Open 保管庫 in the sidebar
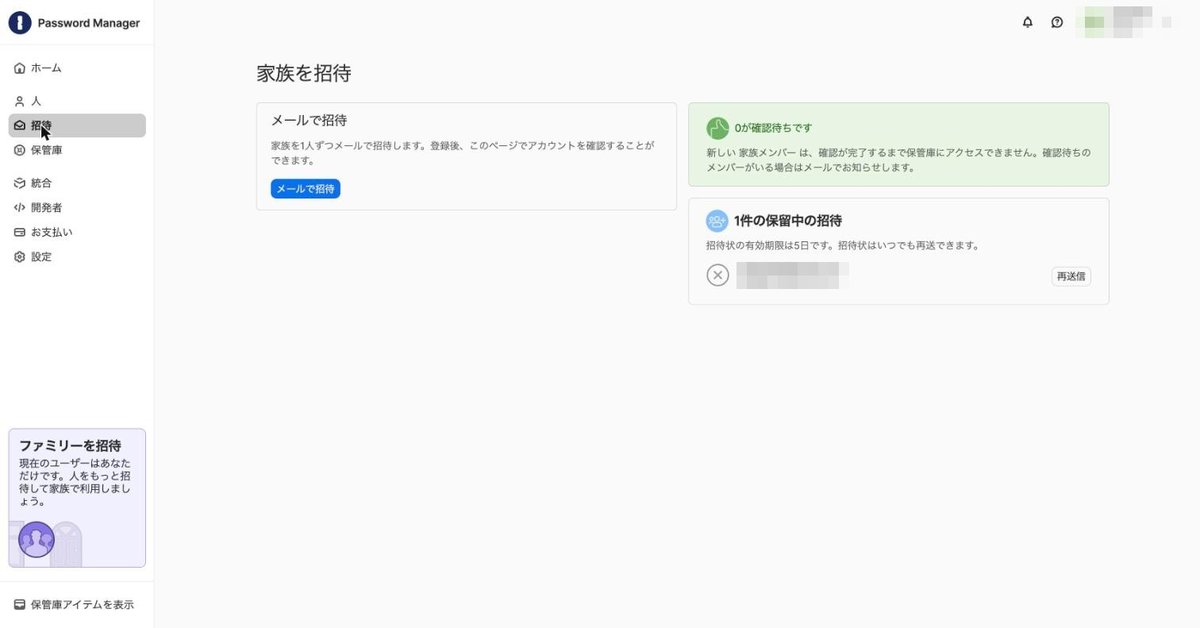 pos(77,150)
